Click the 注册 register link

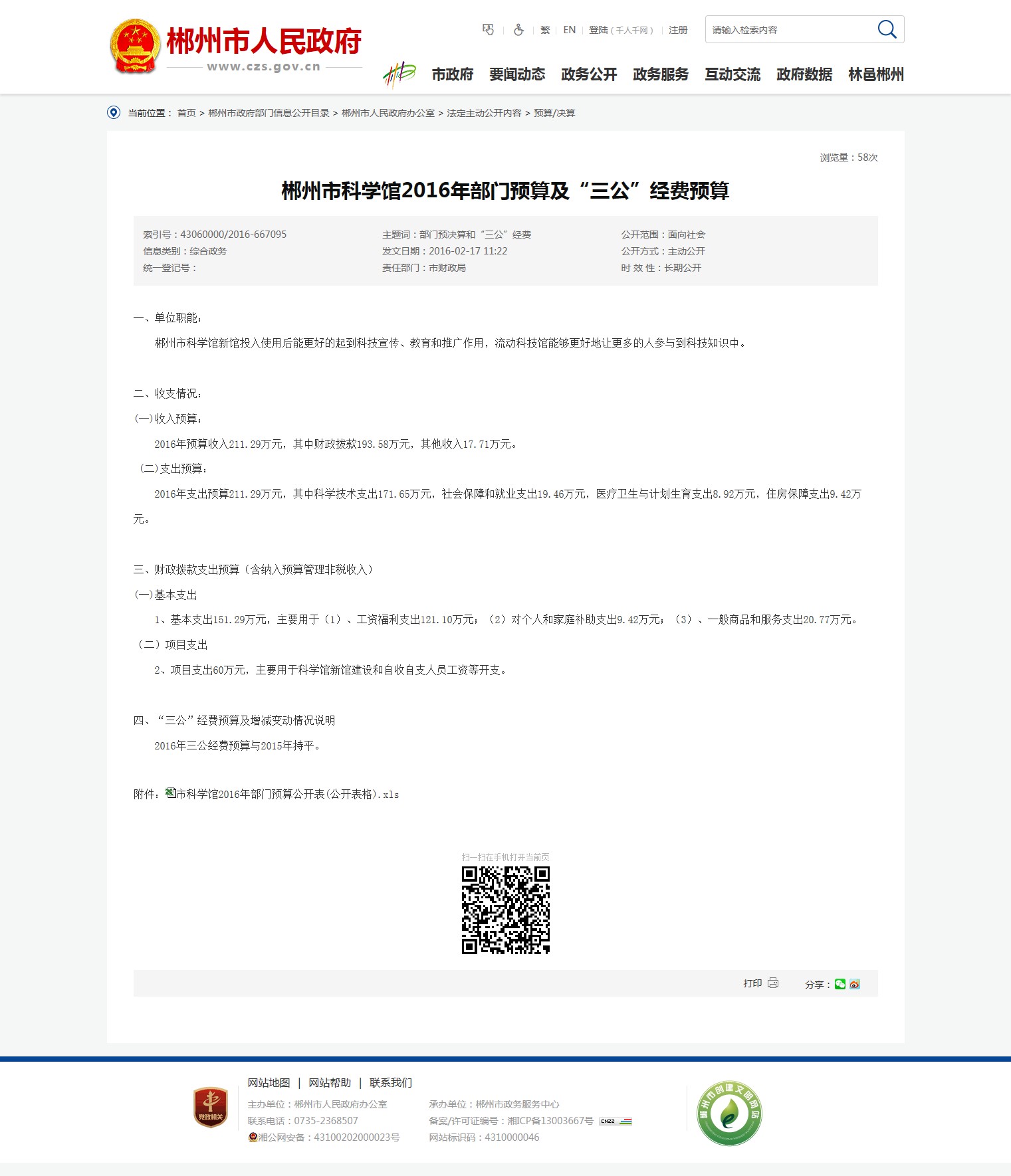(x=678, y=30)
